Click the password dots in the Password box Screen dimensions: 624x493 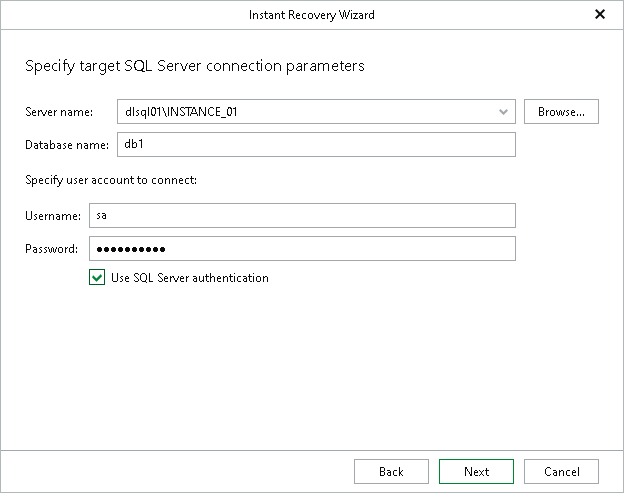tap(131, 249)
